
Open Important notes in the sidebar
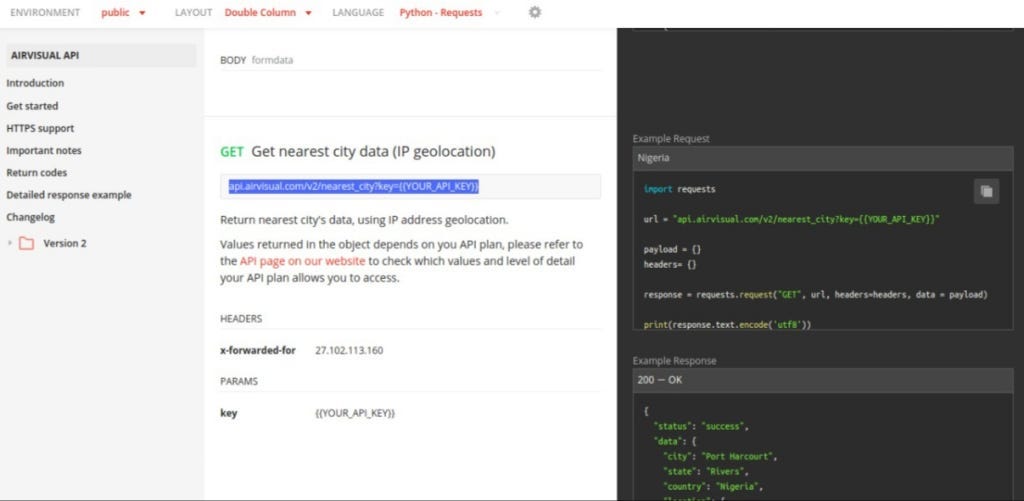point(44,150)
